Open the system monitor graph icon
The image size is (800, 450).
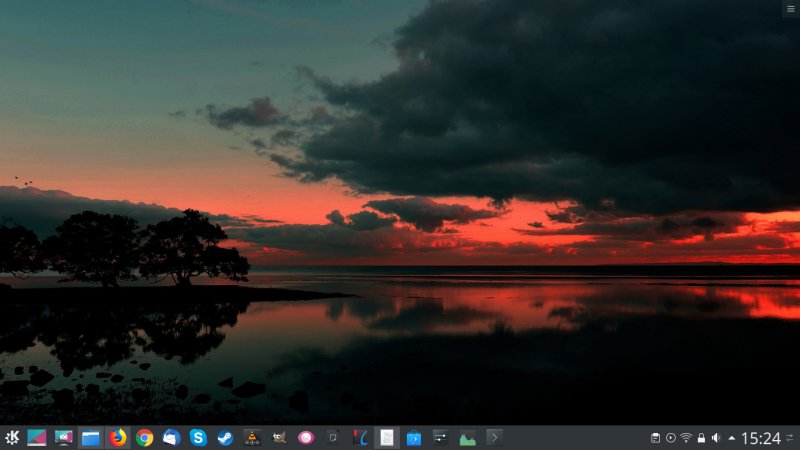[467, 437]
